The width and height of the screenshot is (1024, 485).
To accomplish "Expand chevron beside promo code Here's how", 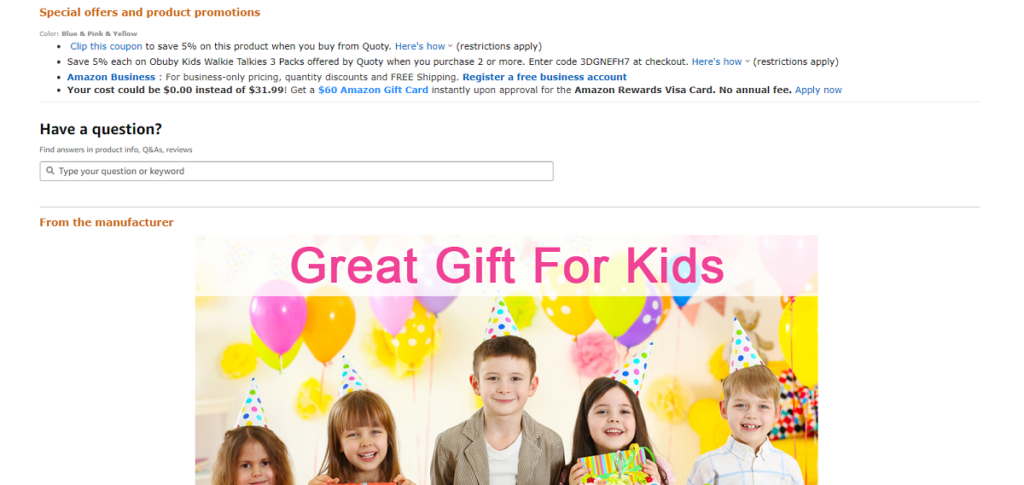I will point(748,62).
